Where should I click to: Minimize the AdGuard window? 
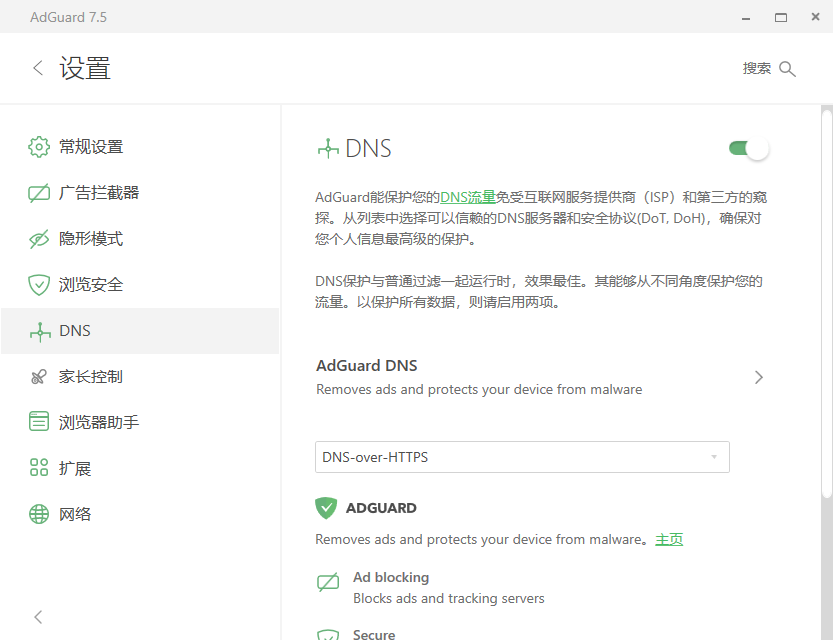coord(746,18)
